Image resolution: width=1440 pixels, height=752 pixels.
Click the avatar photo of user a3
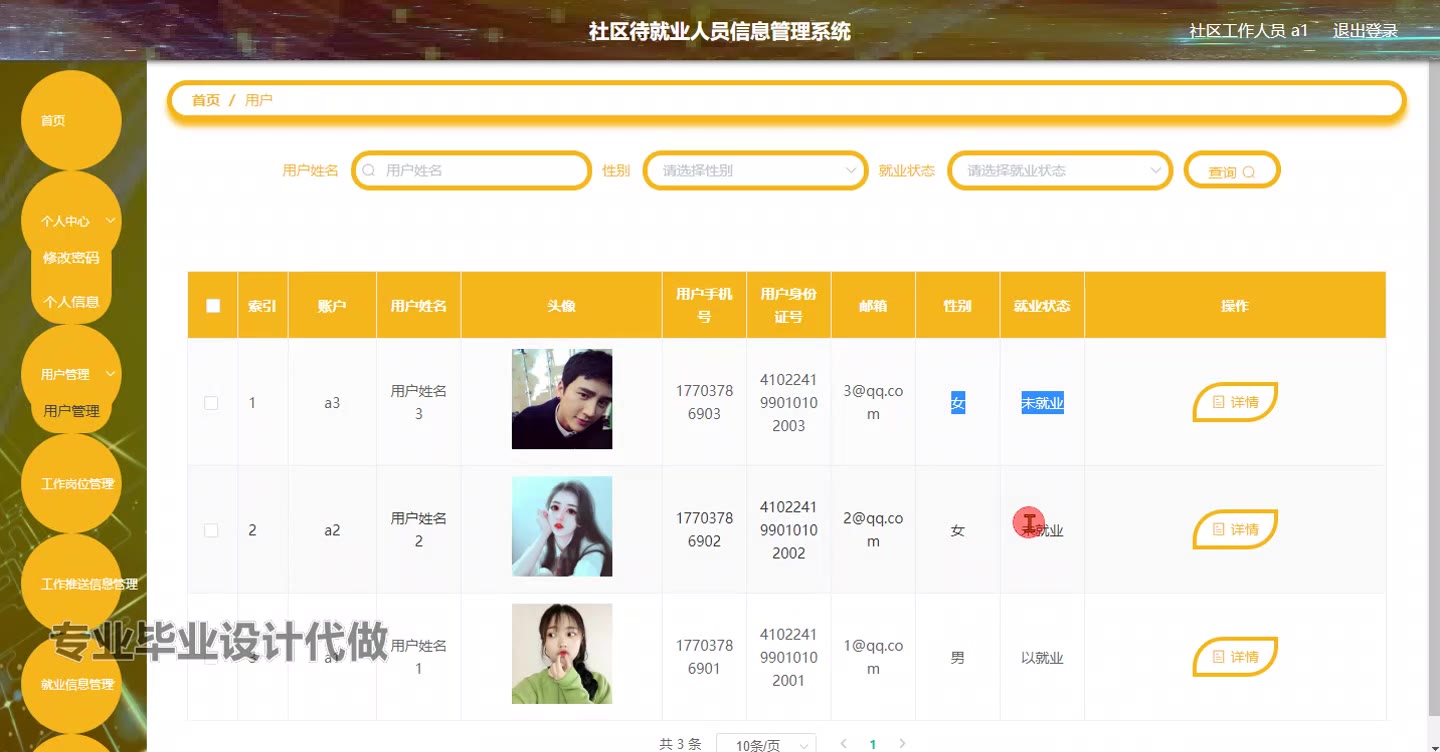[562, 399]
